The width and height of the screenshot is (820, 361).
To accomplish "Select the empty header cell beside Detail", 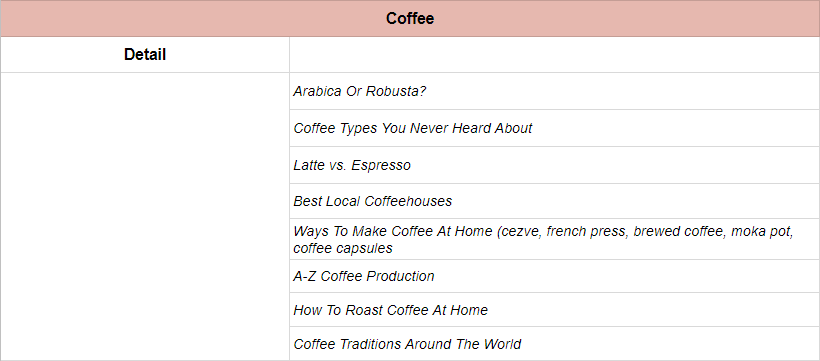I will tap(554, 54).
